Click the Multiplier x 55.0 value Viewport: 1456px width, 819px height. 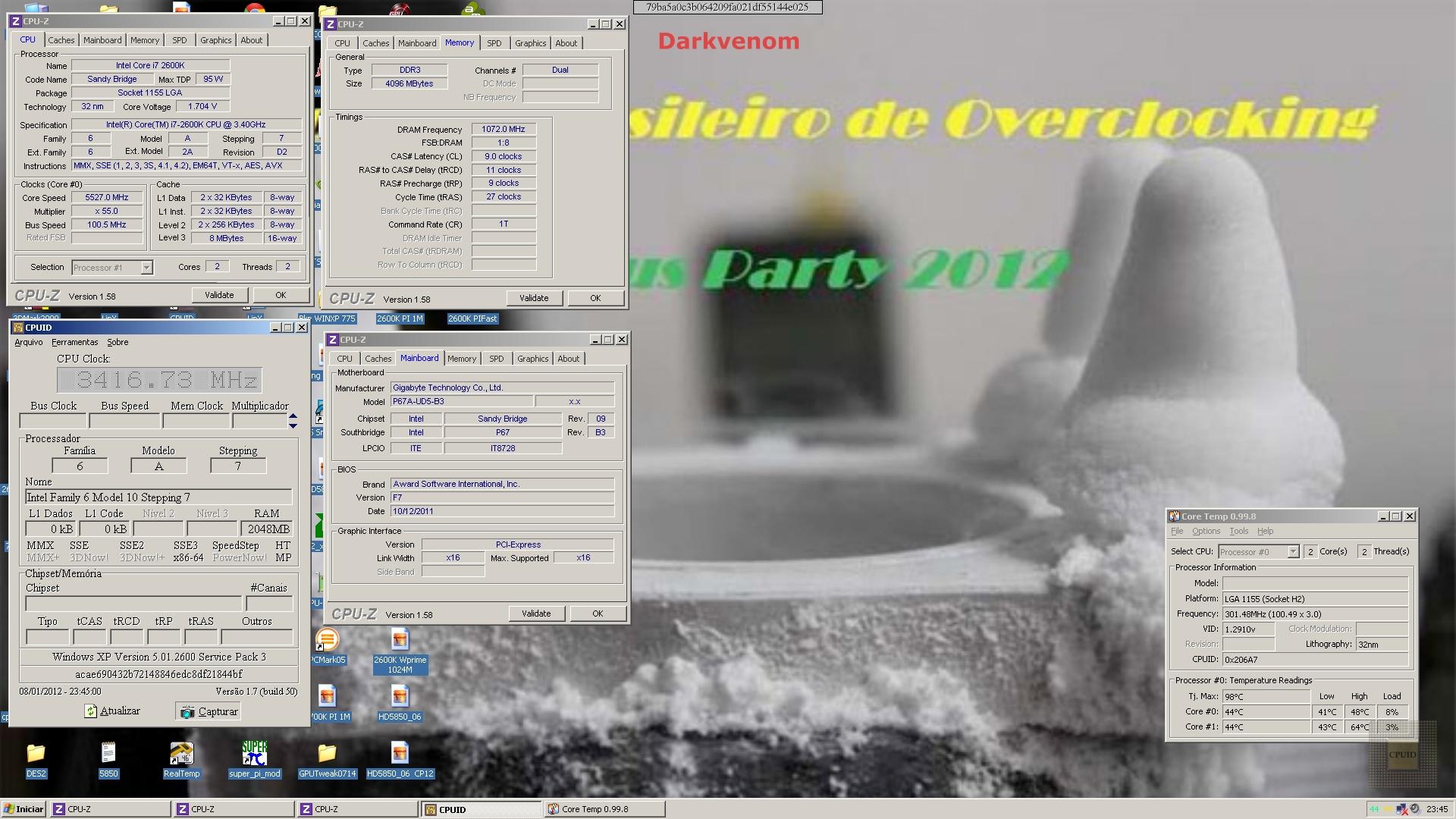point(107,211)
